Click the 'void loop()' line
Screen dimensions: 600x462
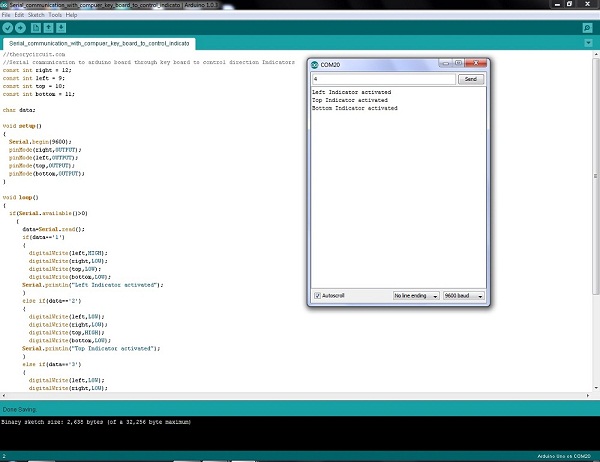point(21,198)
